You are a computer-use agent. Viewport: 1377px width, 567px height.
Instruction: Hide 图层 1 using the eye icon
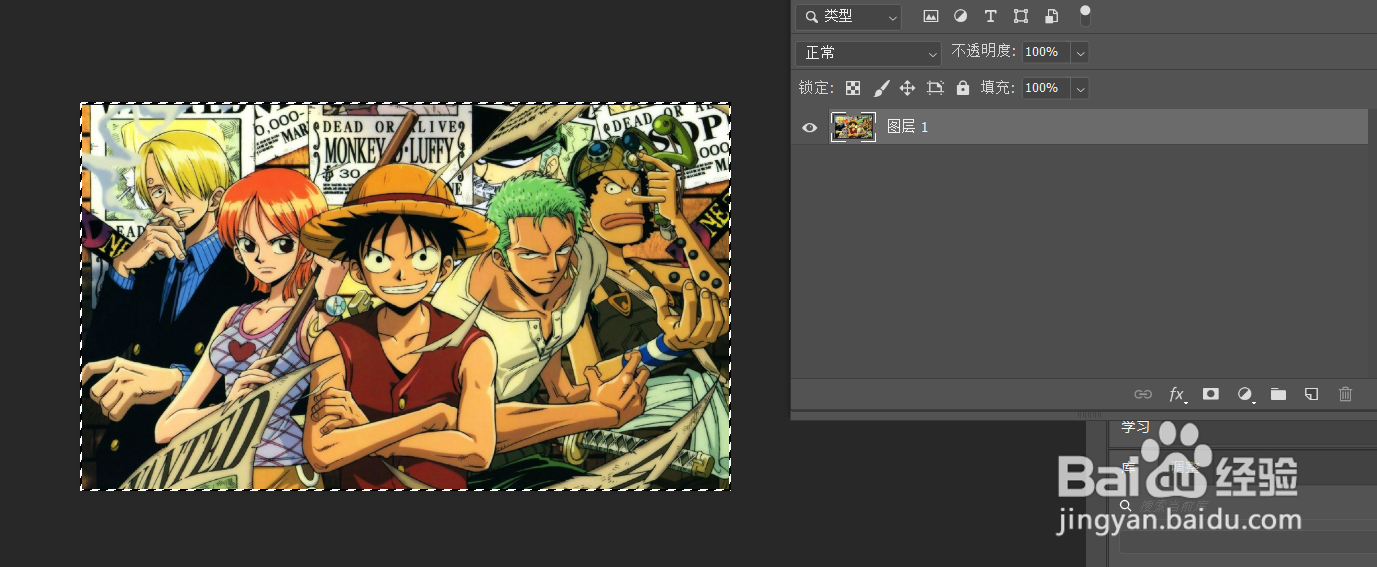click(x=810, y=127)
